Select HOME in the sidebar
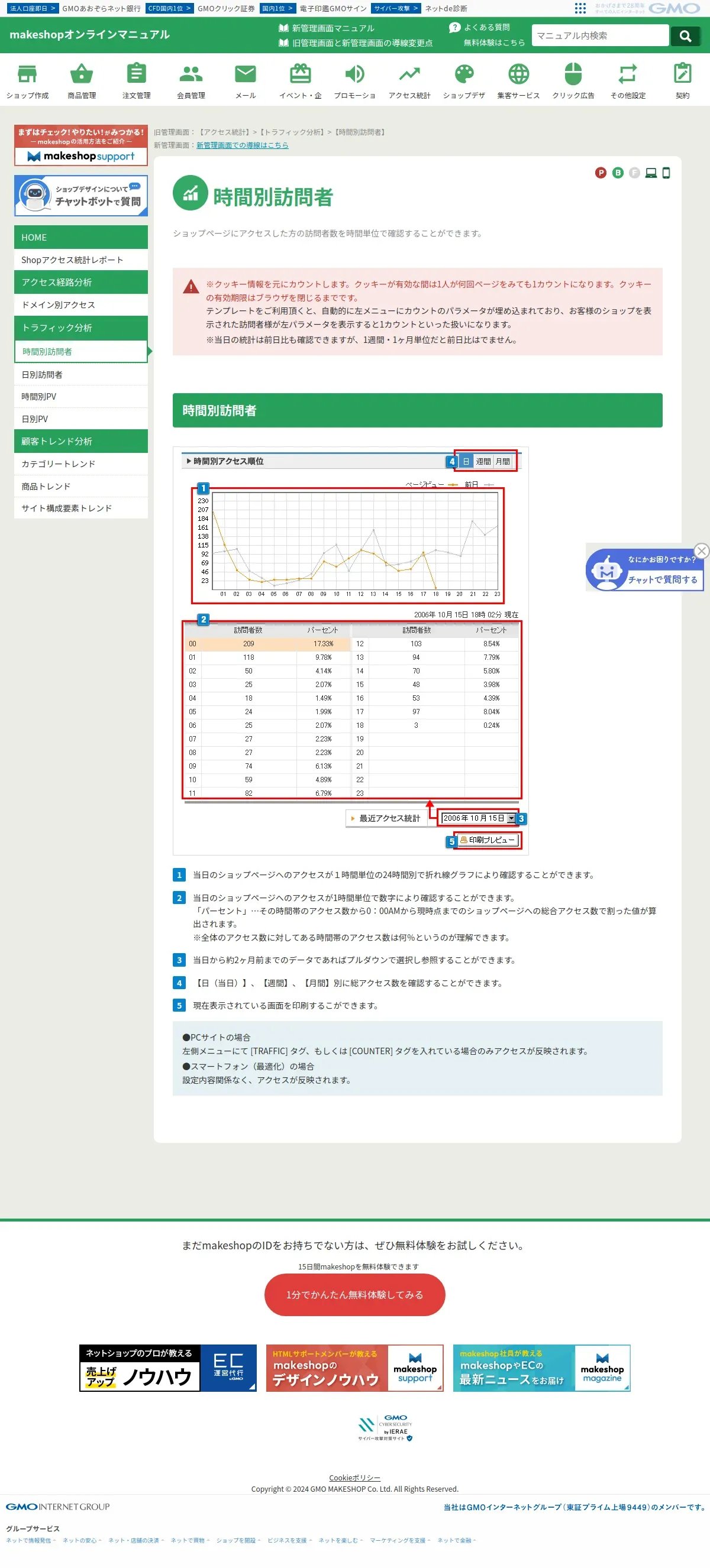 coord(81,238)
